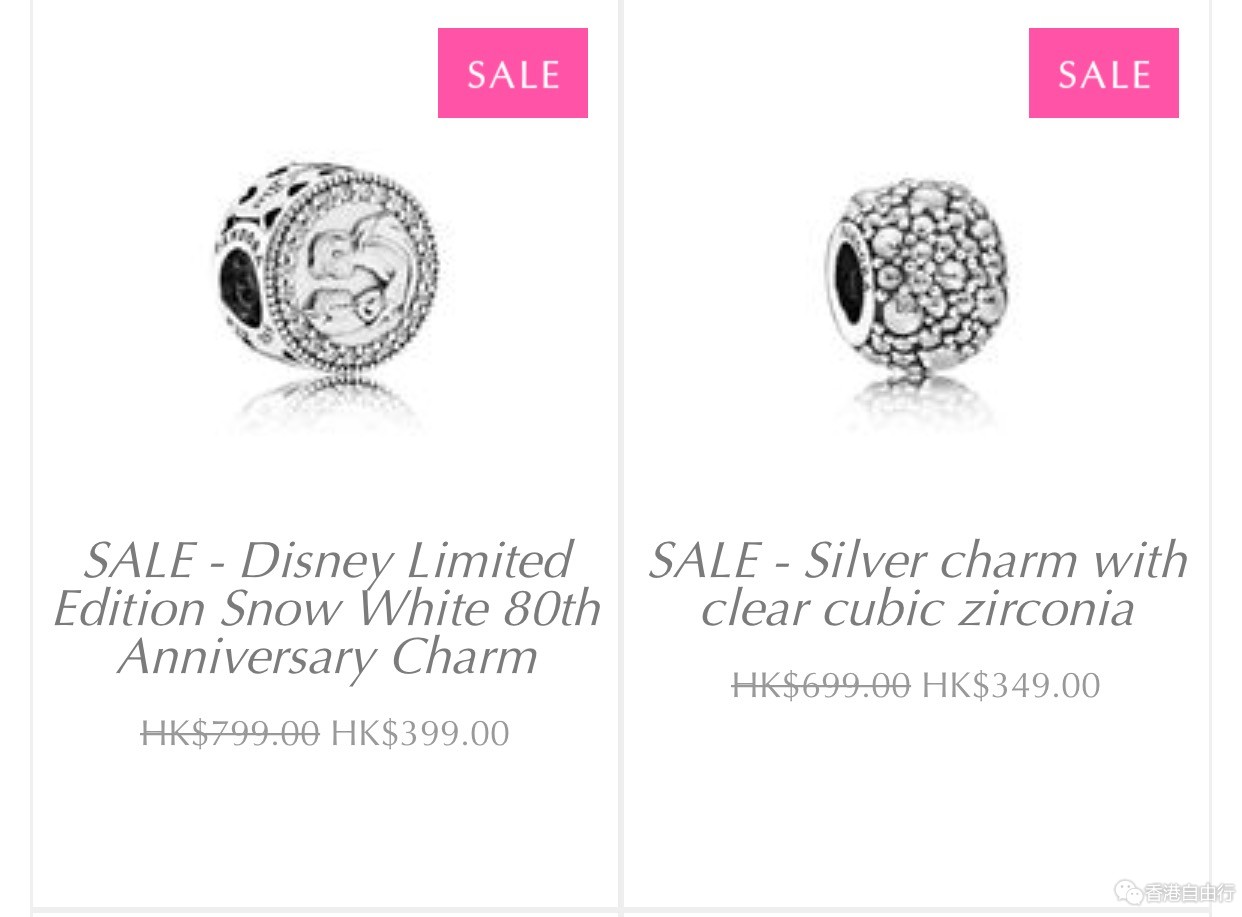Click the pink SALE badge on Snow White charm
This screenshot has height=917, width=1242.
(x=512, y=73)
